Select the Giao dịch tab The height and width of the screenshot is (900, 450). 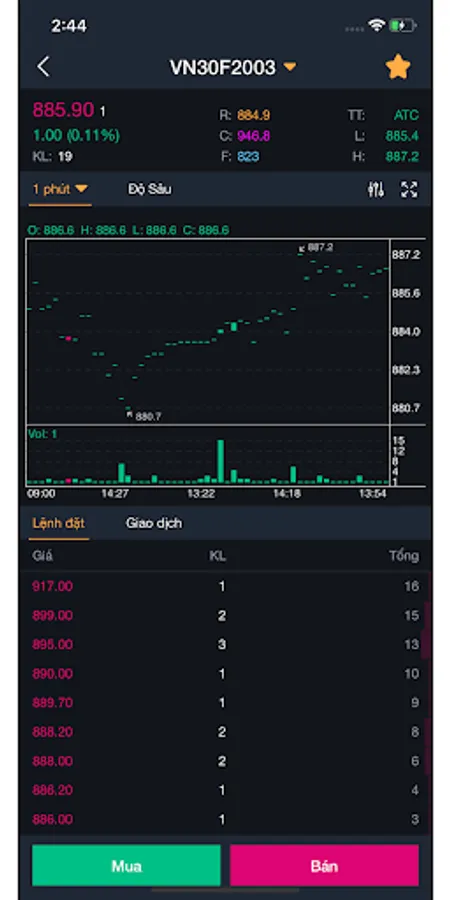154,523
